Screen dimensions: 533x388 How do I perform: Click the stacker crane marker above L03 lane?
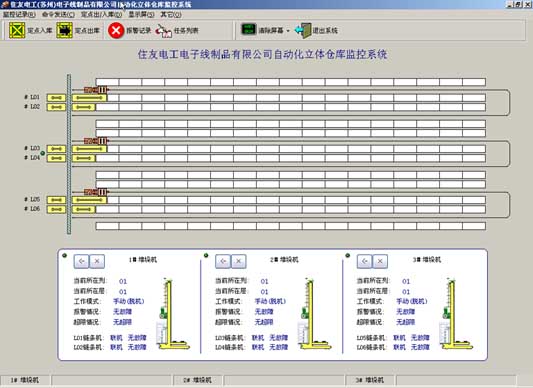[96, 140]
